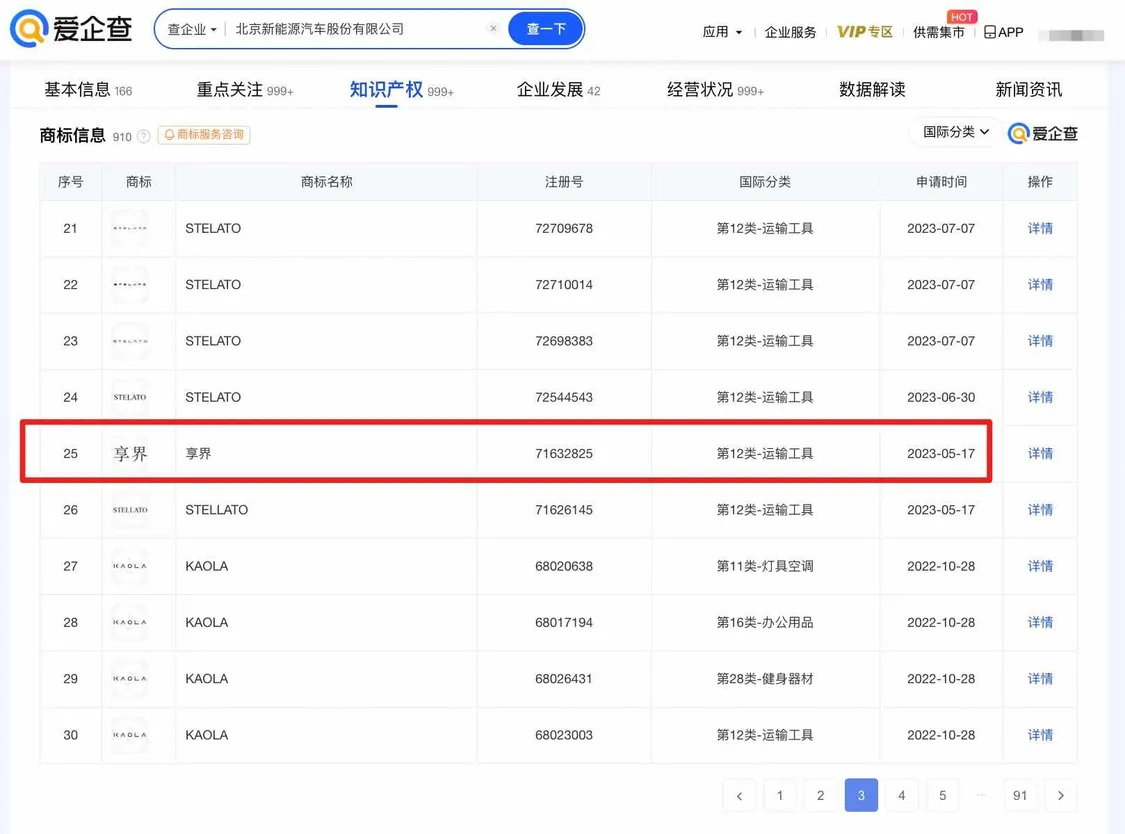This screenshot has width=1125, height=834.
Task: Open the 查企业 search type dropdown
Action: click(192, 29)
